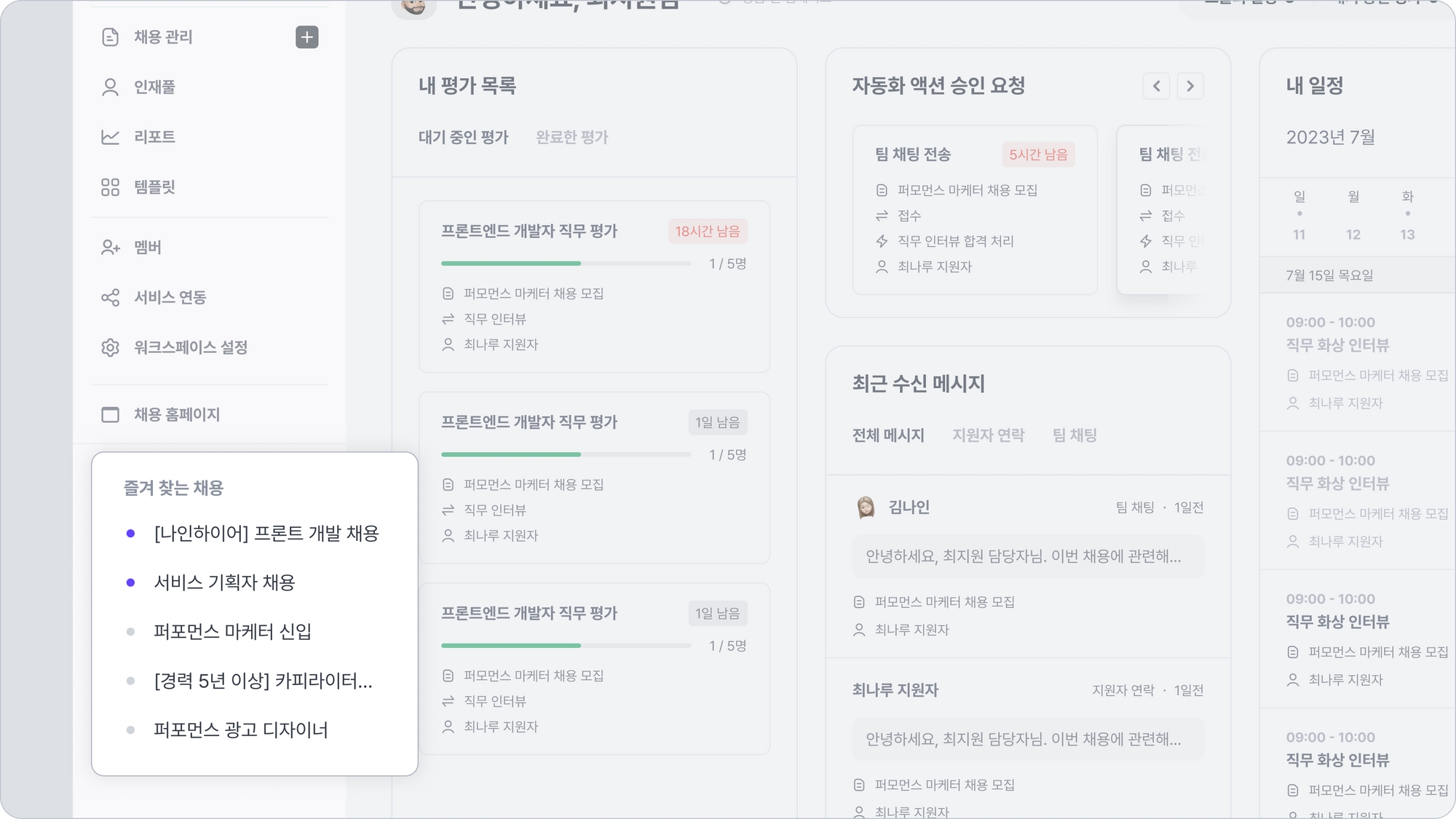This screenshot has height=819, width=1456.
Task: Click the progress bar on the 18시간 남음 card
Action: pyautogui.click(x=566, y=264)
